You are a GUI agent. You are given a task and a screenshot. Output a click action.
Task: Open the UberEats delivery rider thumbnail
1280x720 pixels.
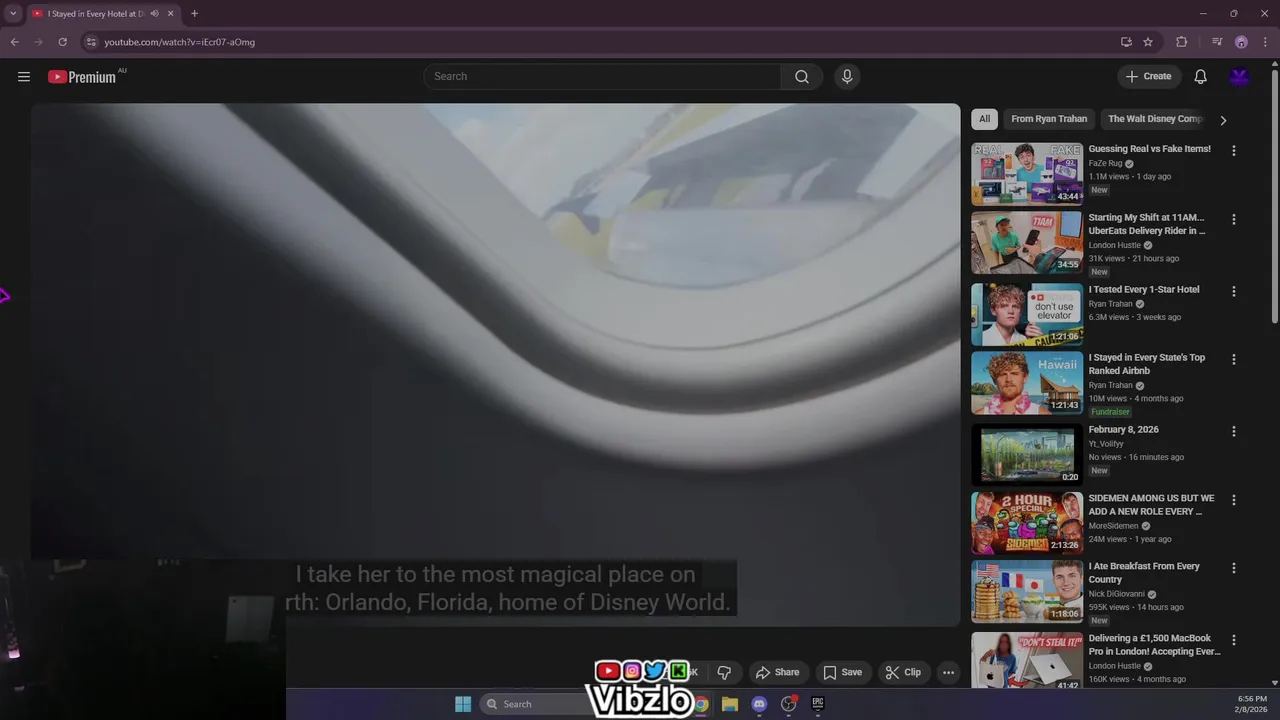click(1027, 242)
